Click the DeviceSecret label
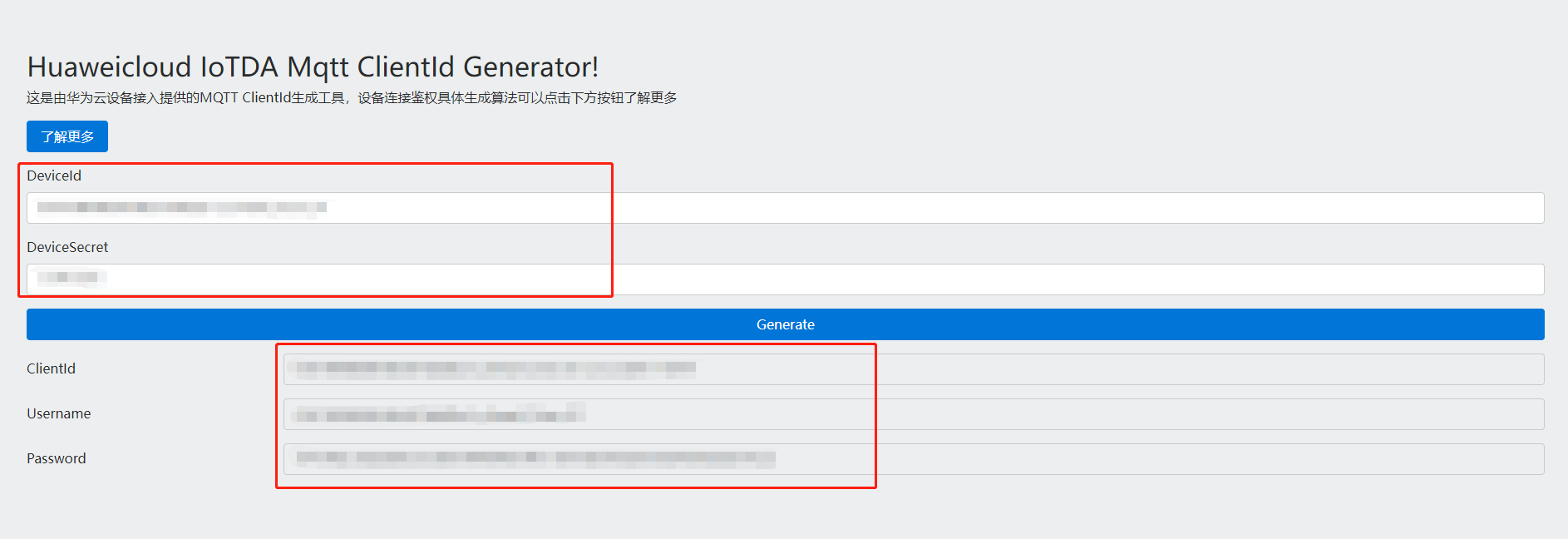 [x=67, y=247]
